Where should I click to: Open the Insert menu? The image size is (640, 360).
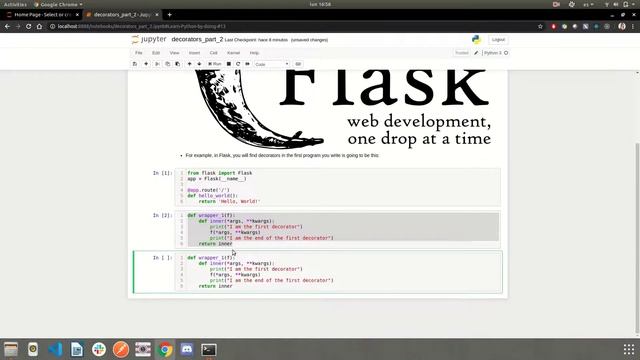[x=194, y=53]
